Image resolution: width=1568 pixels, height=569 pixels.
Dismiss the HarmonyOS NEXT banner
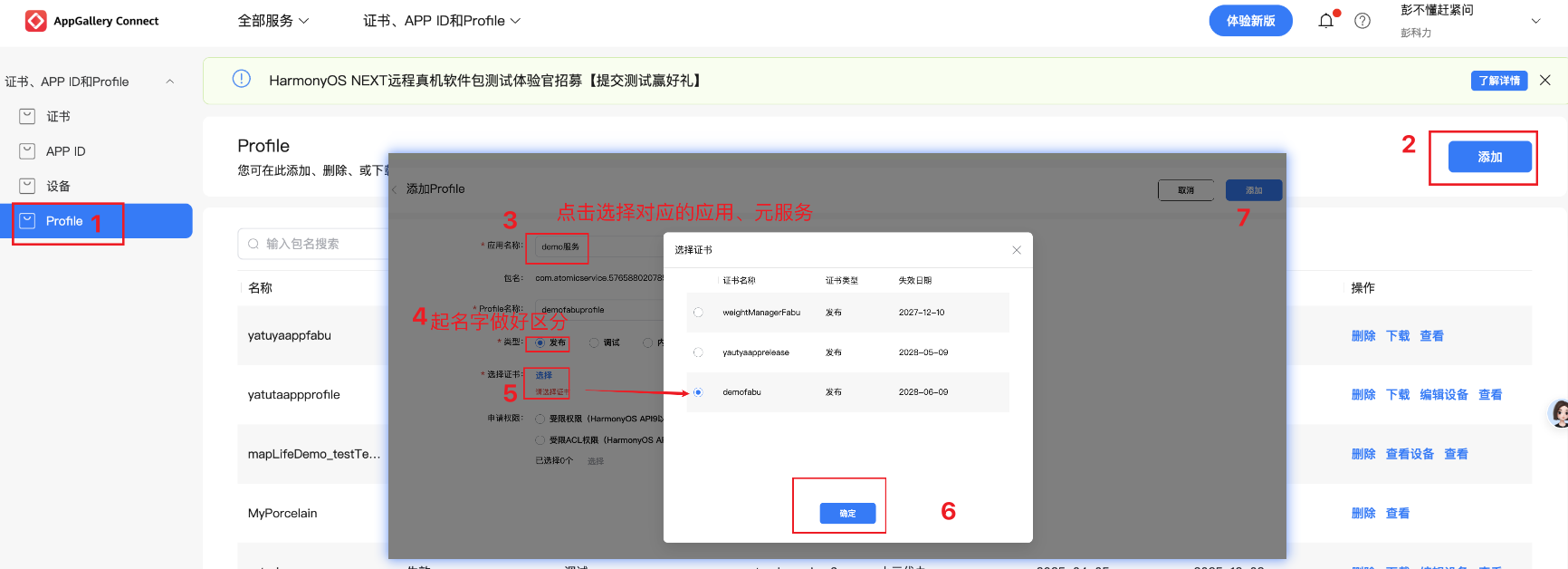1545,81
